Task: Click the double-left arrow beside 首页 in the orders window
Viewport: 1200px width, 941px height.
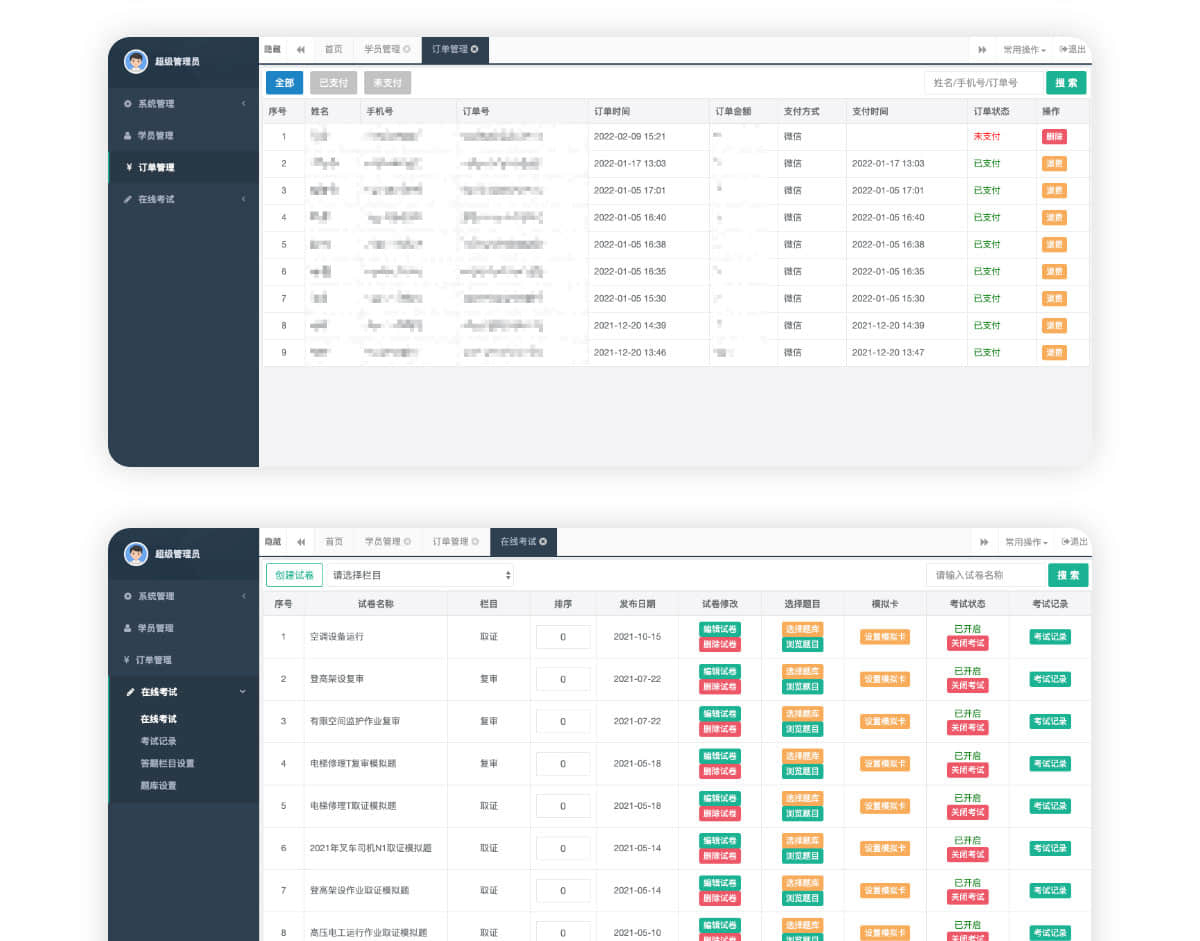Action: (300, 49)
